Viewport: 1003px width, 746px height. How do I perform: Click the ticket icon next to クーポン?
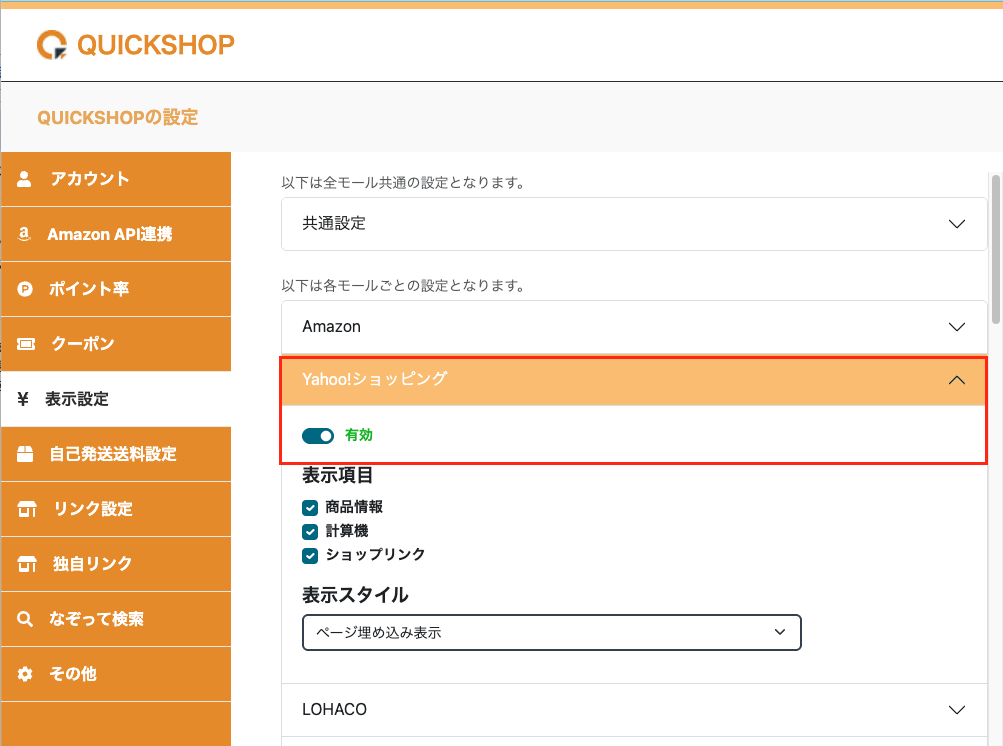pyautogui.click(x=26, y=344)
